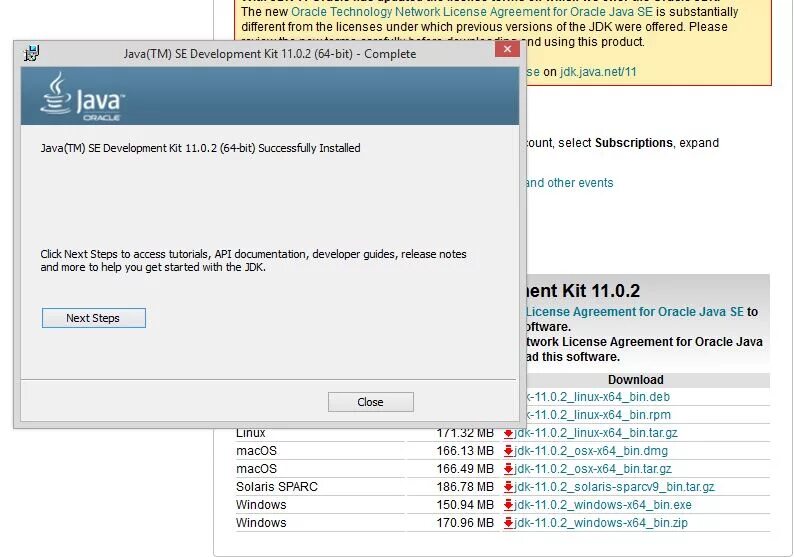Screen dimensions: 794x557
Task: Click the bold 'Subscriptions' word on the webpage
Action: coord(633,143)
